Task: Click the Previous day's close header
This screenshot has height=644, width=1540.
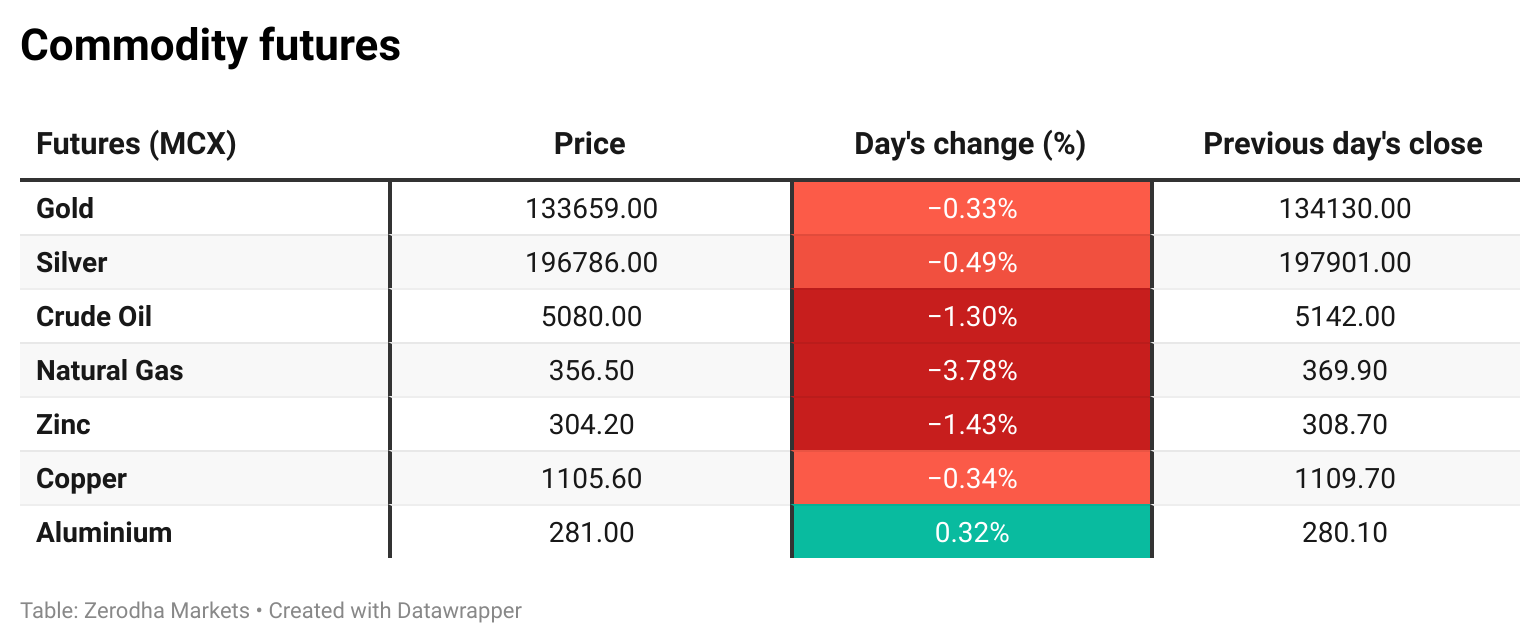Action: pos(1342,144)
